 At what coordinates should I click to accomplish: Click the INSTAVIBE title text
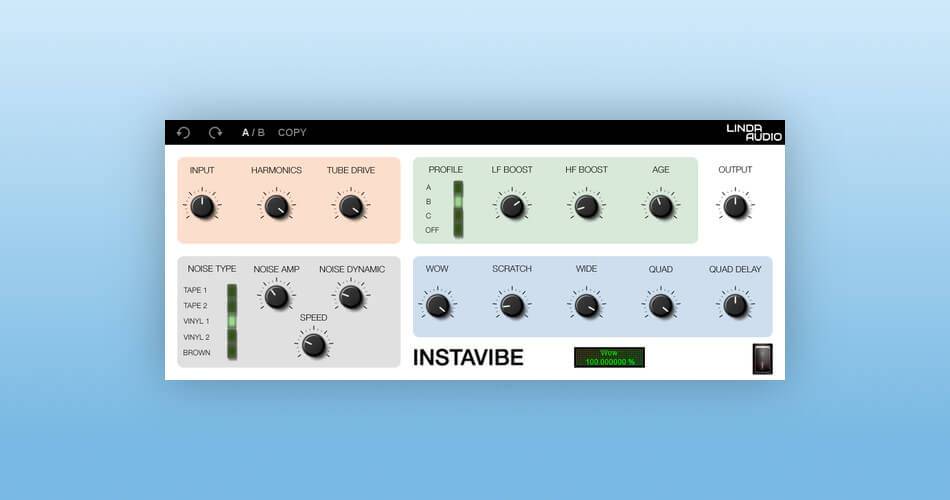tap(468, 358)
